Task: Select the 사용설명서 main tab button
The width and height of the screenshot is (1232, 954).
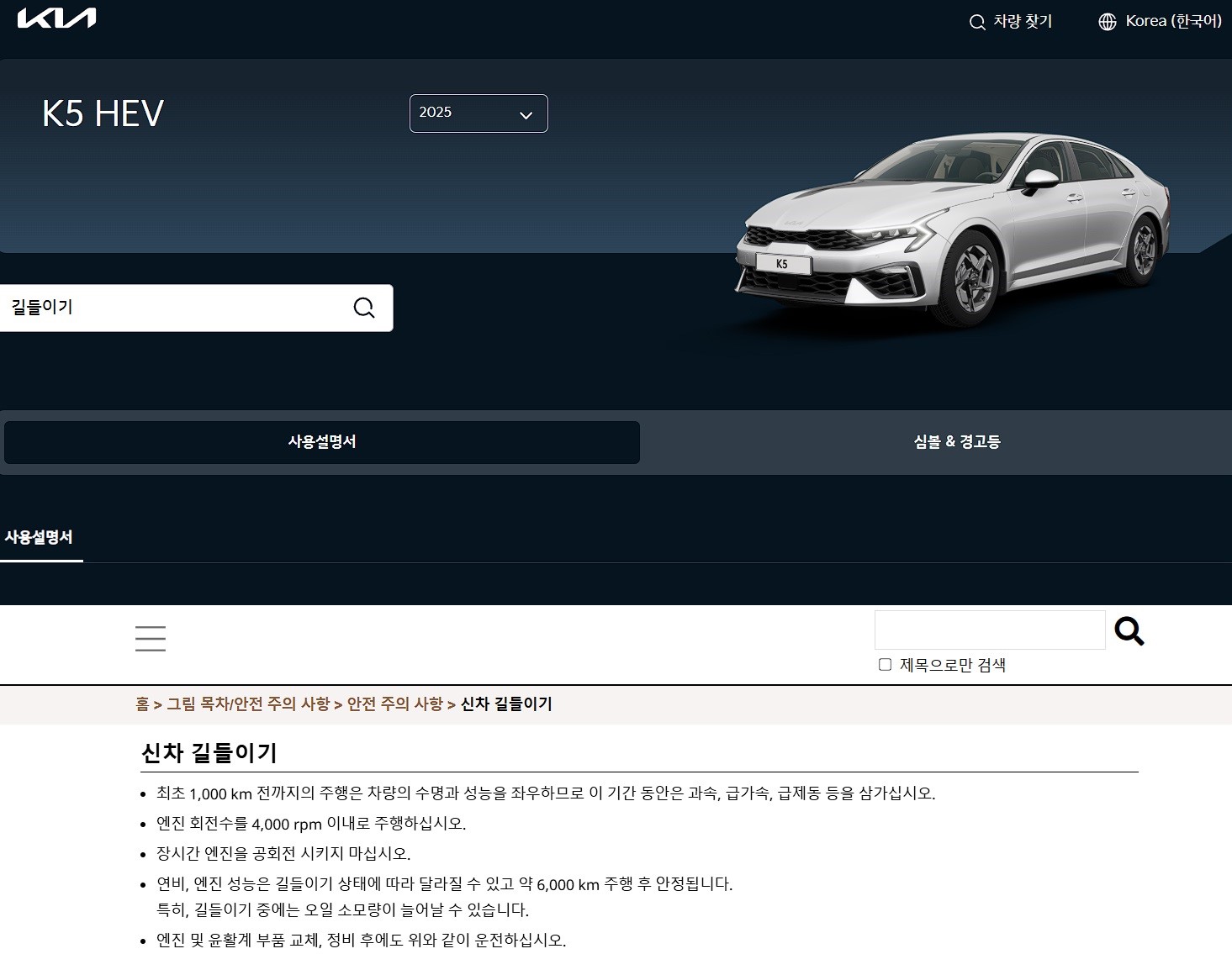Action: [322, 442]
